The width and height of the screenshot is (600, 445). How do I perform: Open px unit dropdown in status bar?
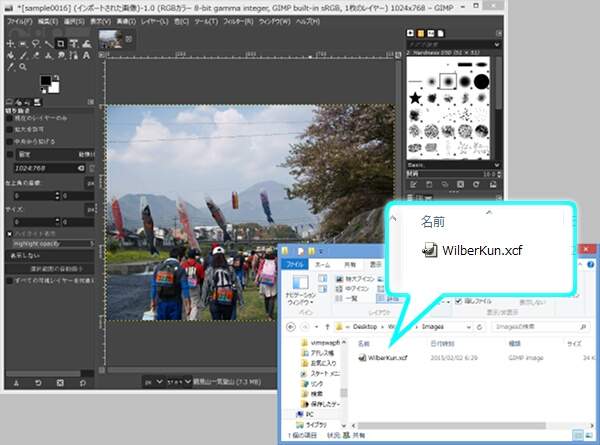coord(153,381)
